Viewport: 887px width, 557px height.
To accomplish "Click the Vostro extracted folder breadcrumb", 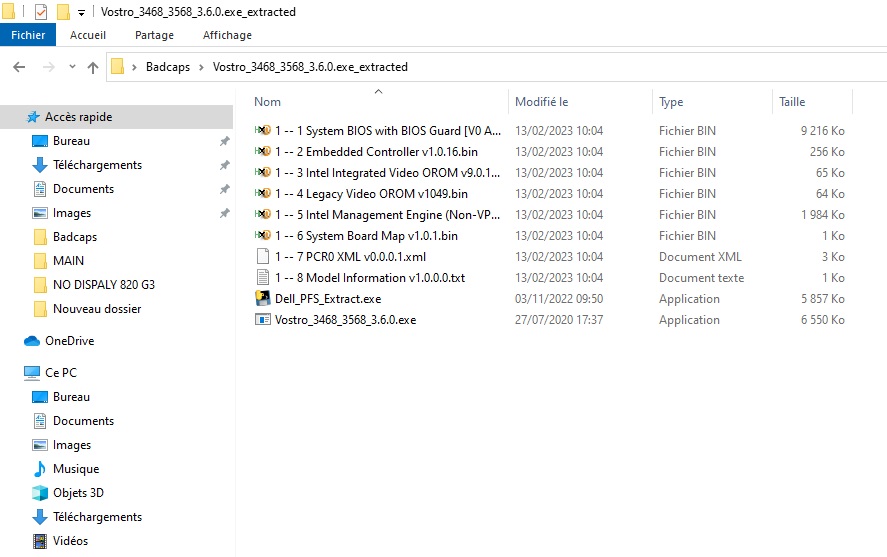I will [310, 67].
